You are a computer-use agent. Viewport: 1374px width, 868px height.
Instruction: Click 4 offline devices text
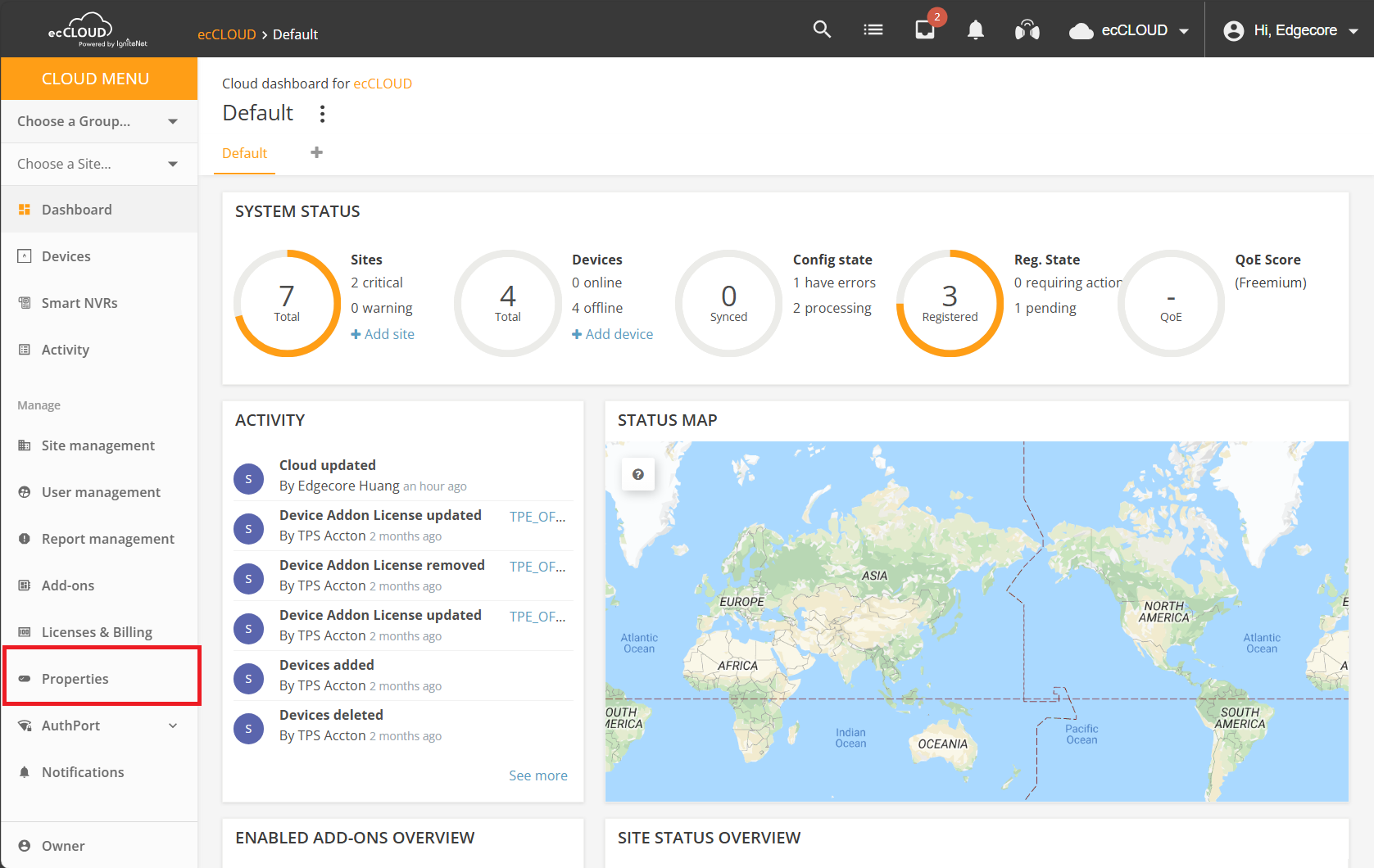tap(597, 308)
